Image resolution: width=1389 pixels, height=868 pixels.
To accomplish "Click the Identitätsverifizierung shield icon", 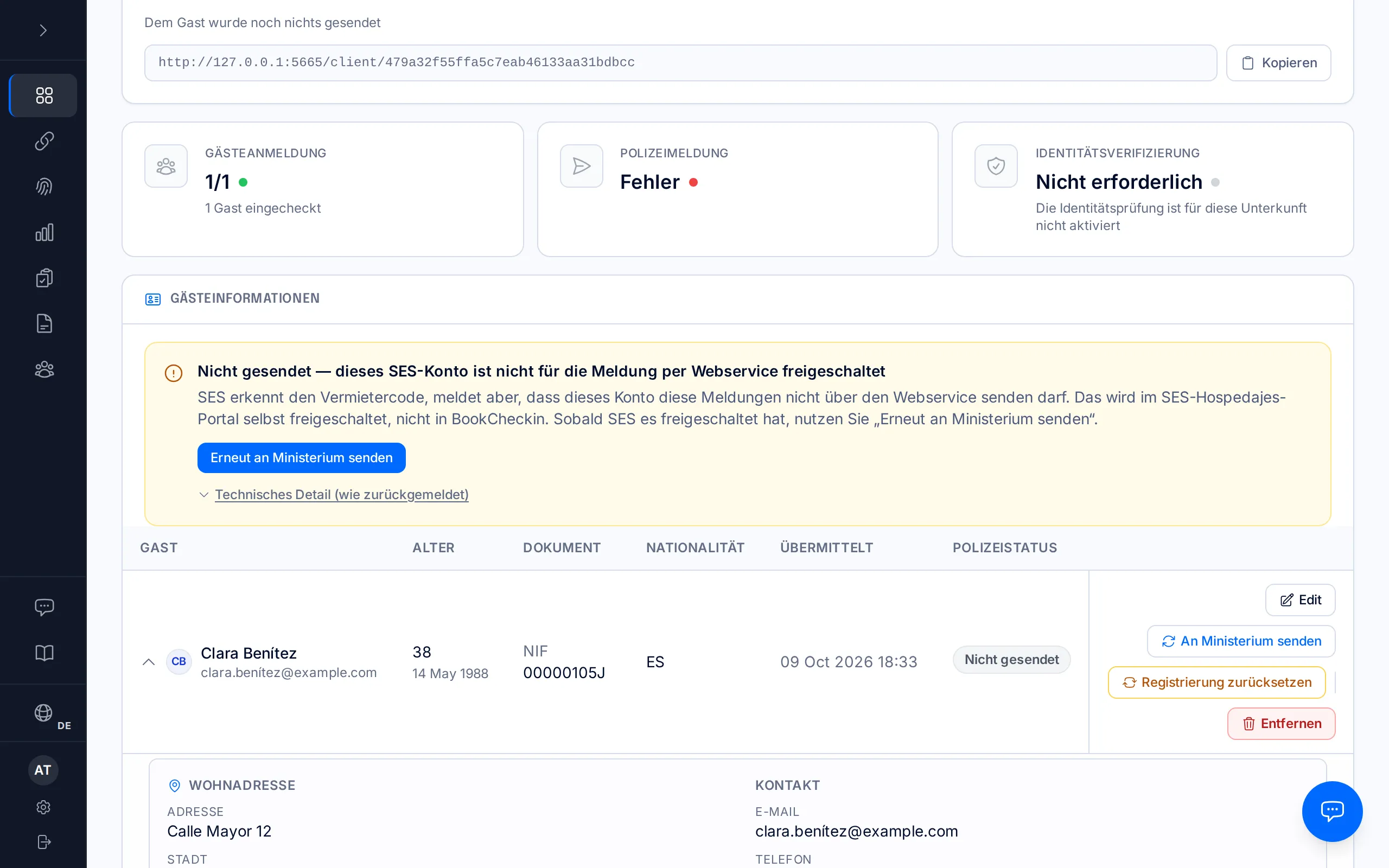I will (x=996, y=167).
